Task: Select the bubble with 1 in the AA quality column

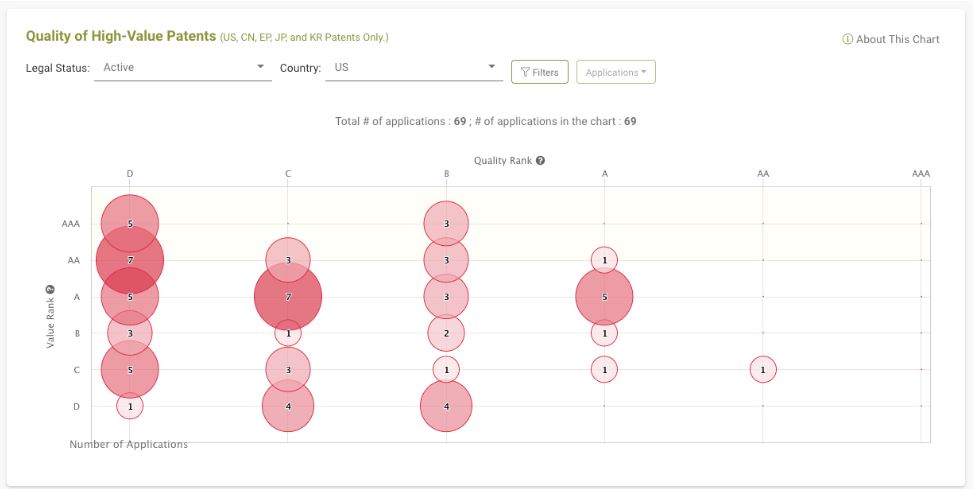Action: click(x=763, y=370)
